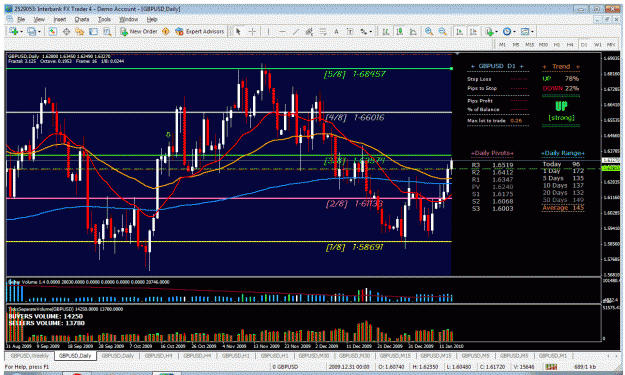Open the File menu
Screen dimensions: 625x375
[x=20, y=19]
